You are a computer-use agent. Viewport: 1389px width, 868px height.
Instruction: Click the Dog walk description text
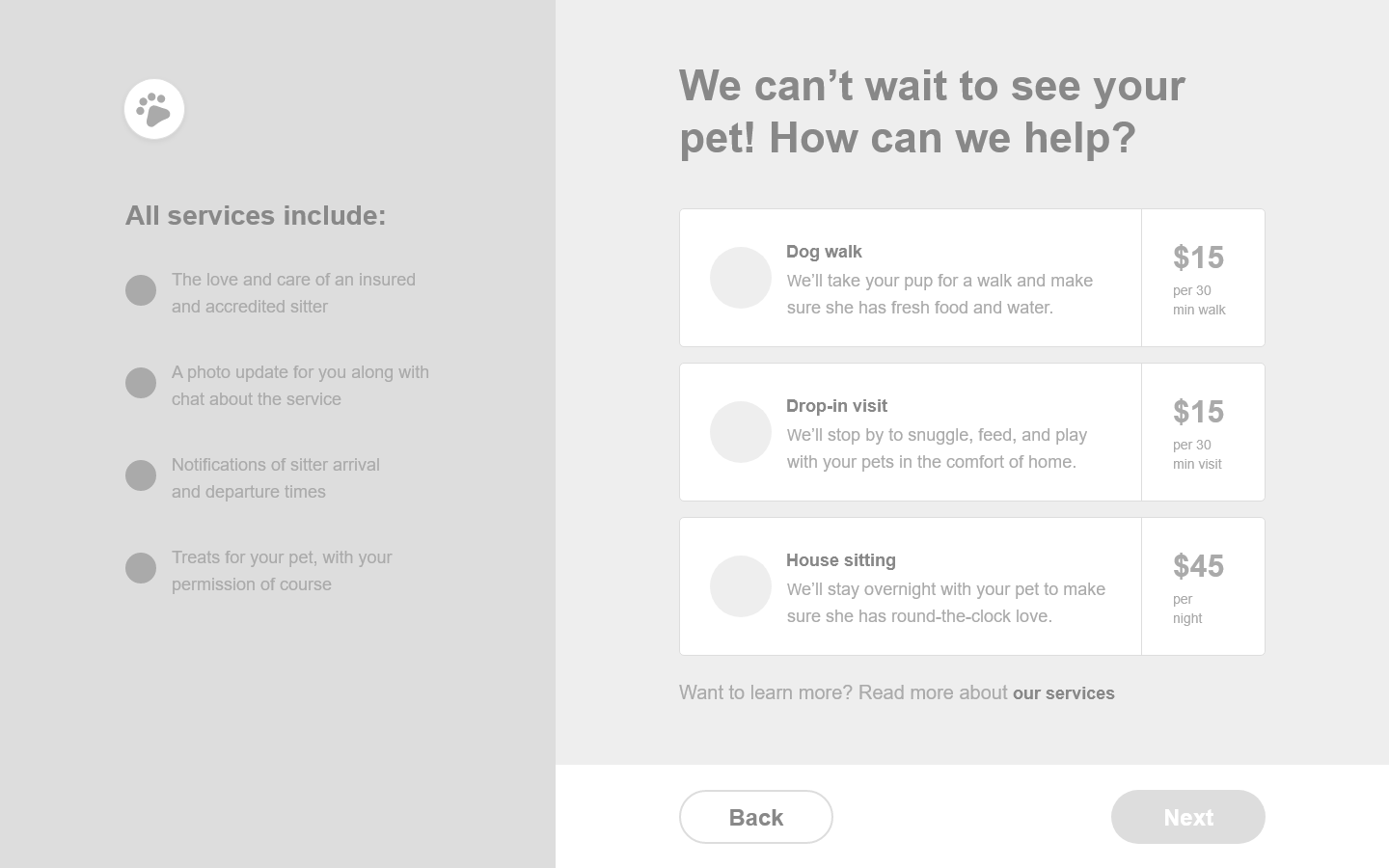click(939, 294)
